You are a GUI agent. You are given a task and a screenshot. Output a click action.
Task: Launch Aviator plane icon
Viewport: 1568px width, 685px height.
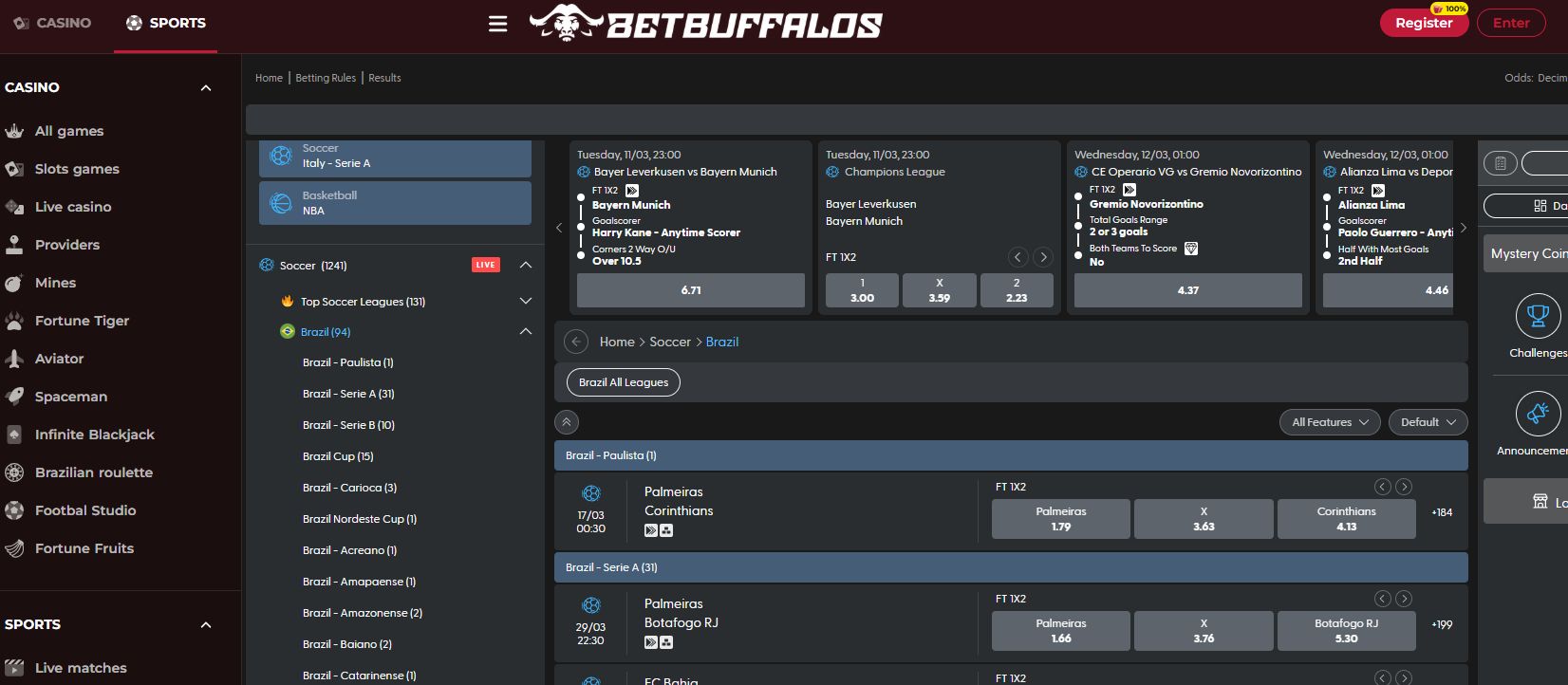(14, 359)
